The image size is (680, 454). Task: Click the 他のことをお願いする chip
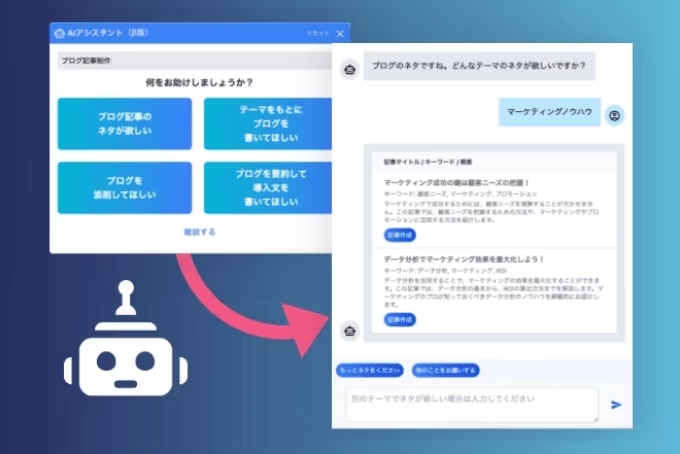[x=446, y=370]
